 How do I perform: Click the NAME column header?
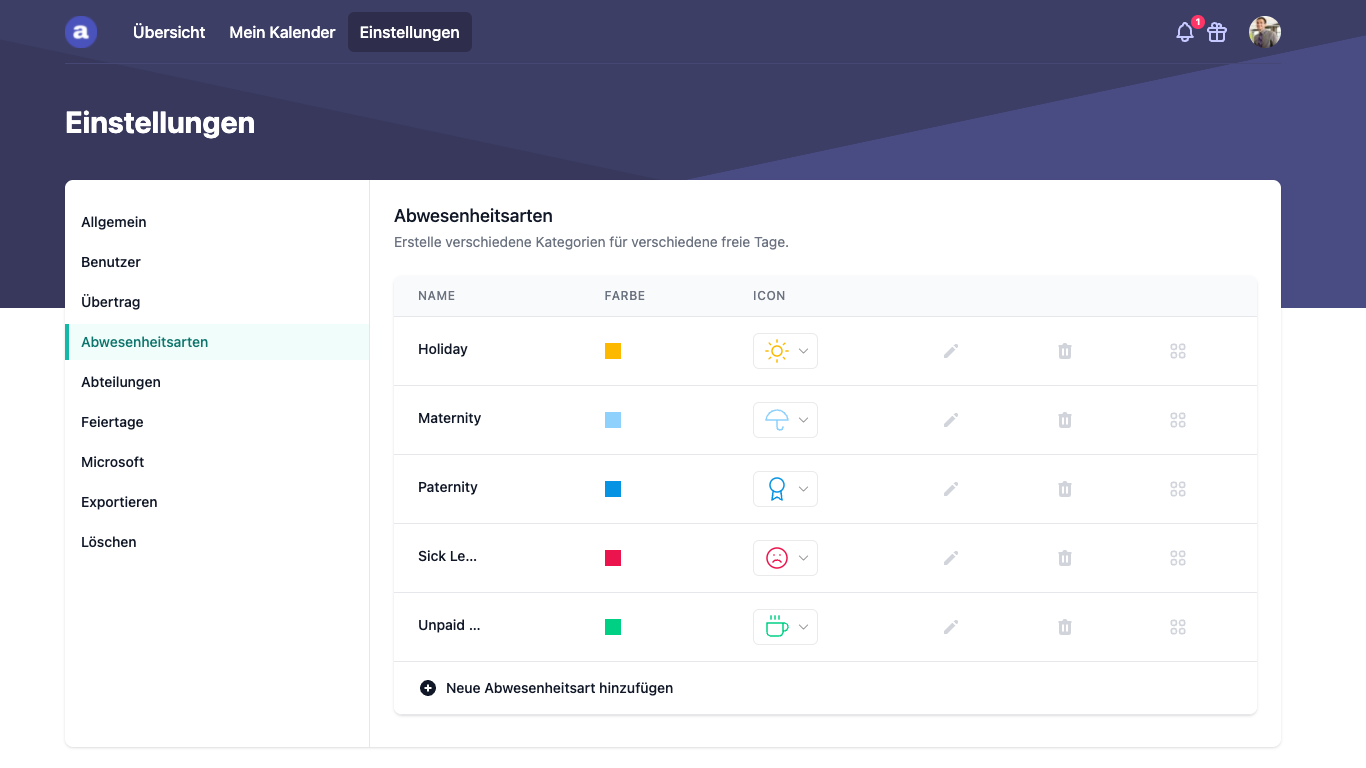(437, 296)
